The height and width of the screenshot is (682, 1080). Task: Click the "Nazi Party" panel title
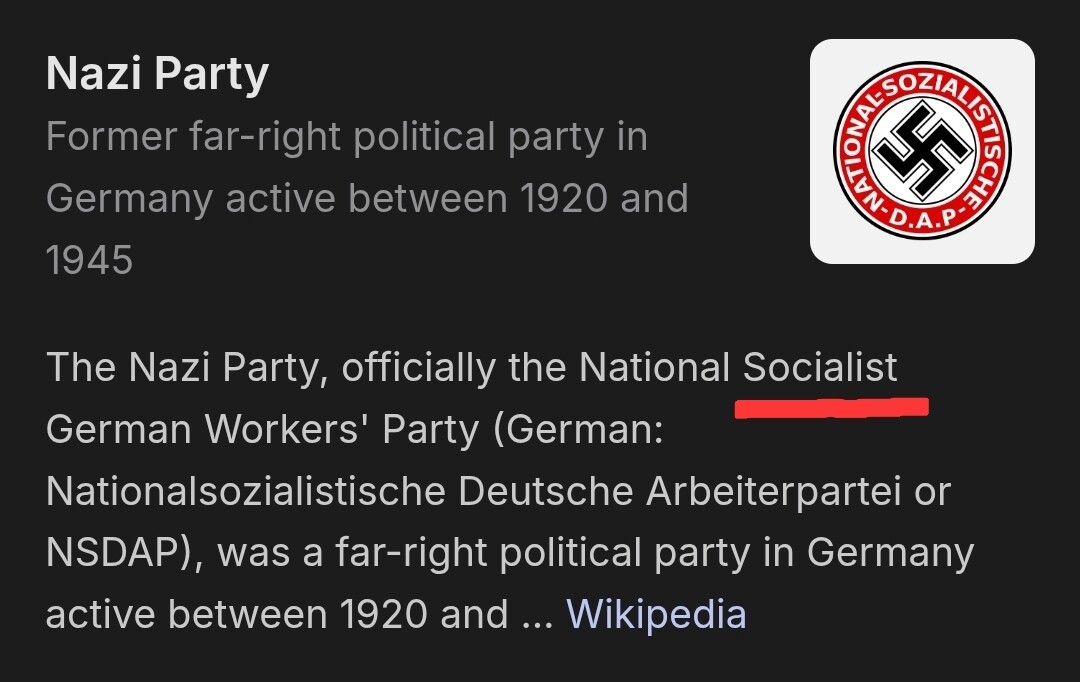157,75
